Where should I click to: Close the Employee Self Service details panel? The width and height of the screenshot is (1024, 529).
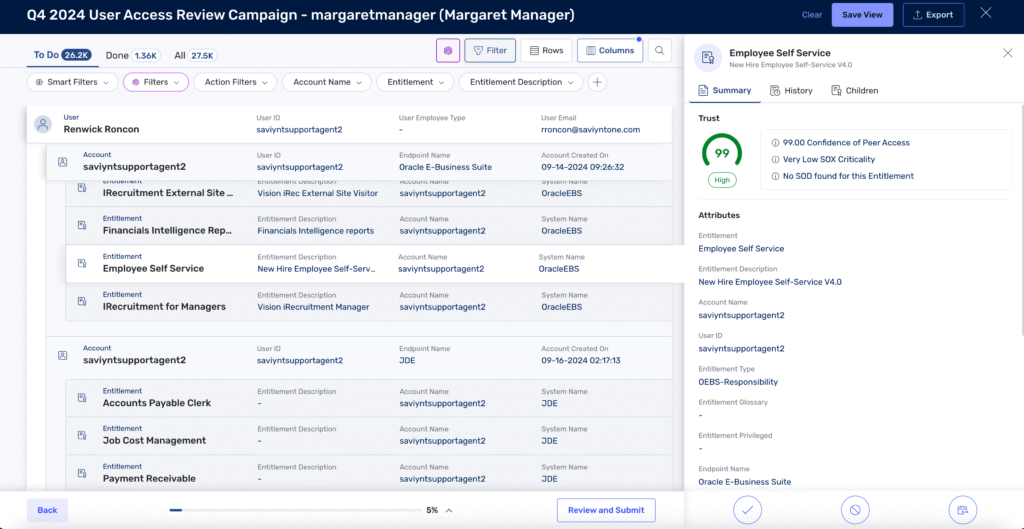click(x=1007, y=53)
